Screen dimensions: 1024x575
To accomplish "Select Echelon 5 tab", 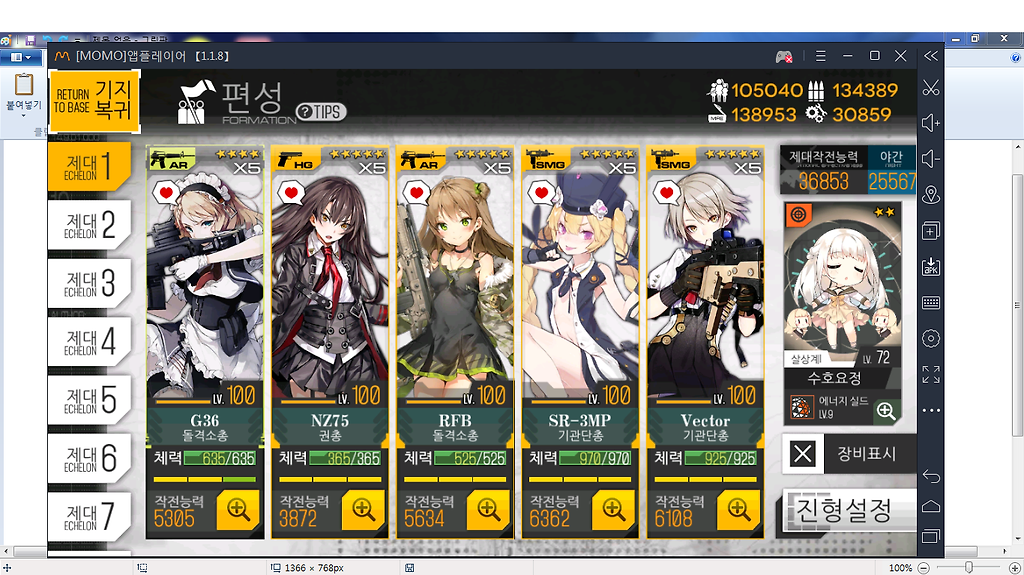I will point(91,400).
